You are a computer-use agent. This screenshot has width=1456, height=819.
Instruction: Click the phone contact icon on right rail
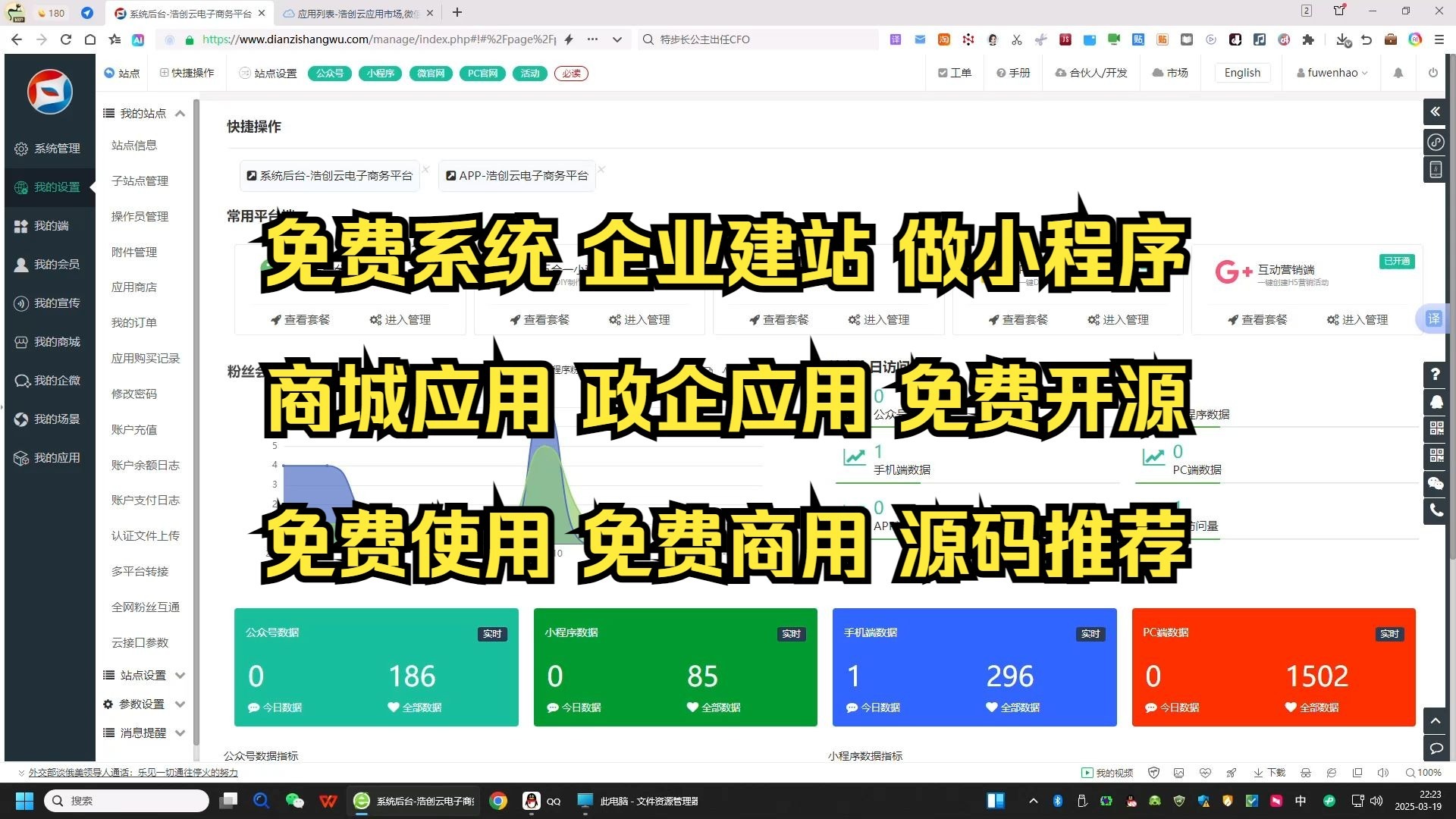click(x=1436, y=510)
